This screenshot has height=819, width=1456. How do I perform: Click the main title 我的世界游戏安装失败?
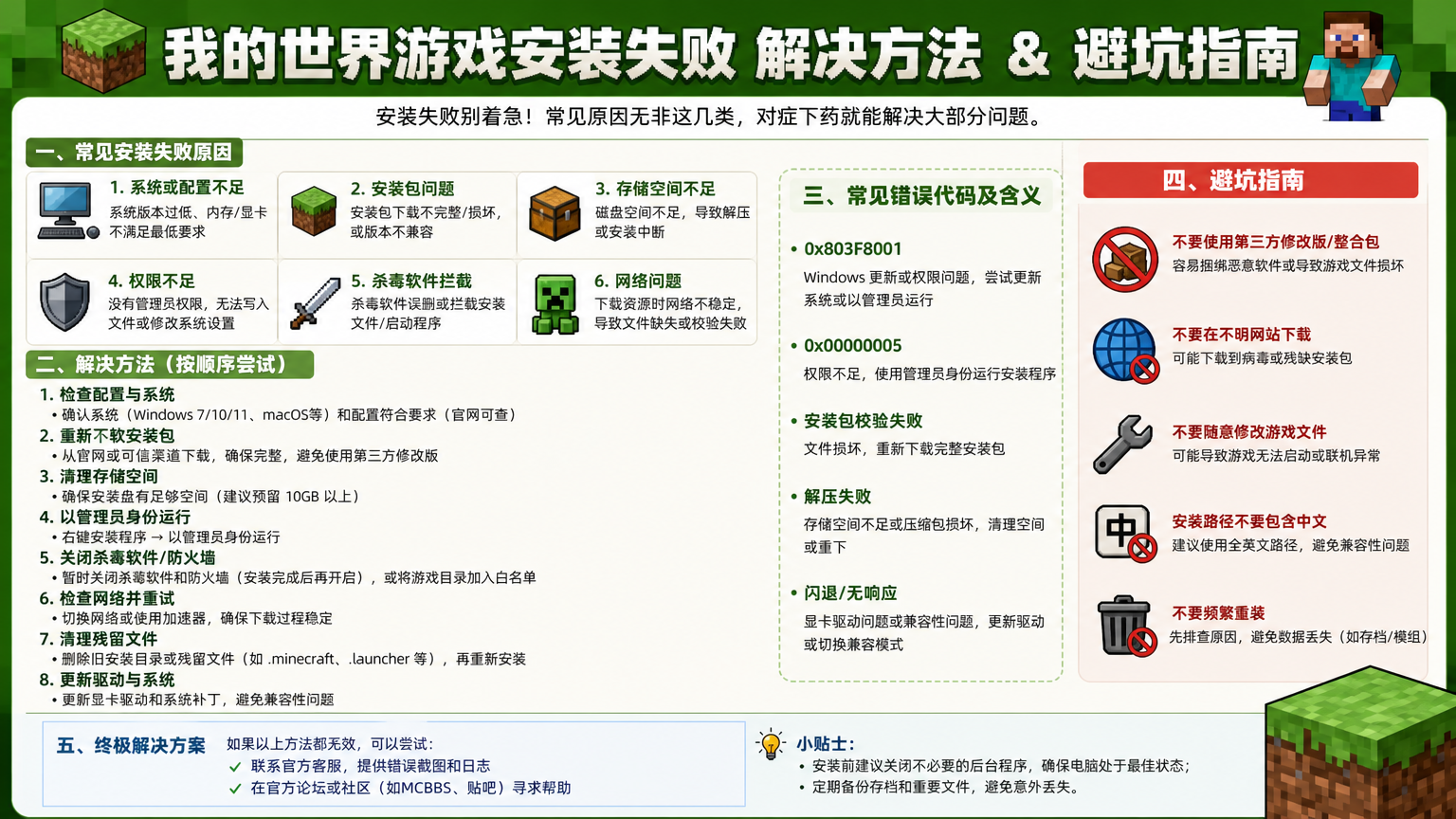[x=450, y=54]
